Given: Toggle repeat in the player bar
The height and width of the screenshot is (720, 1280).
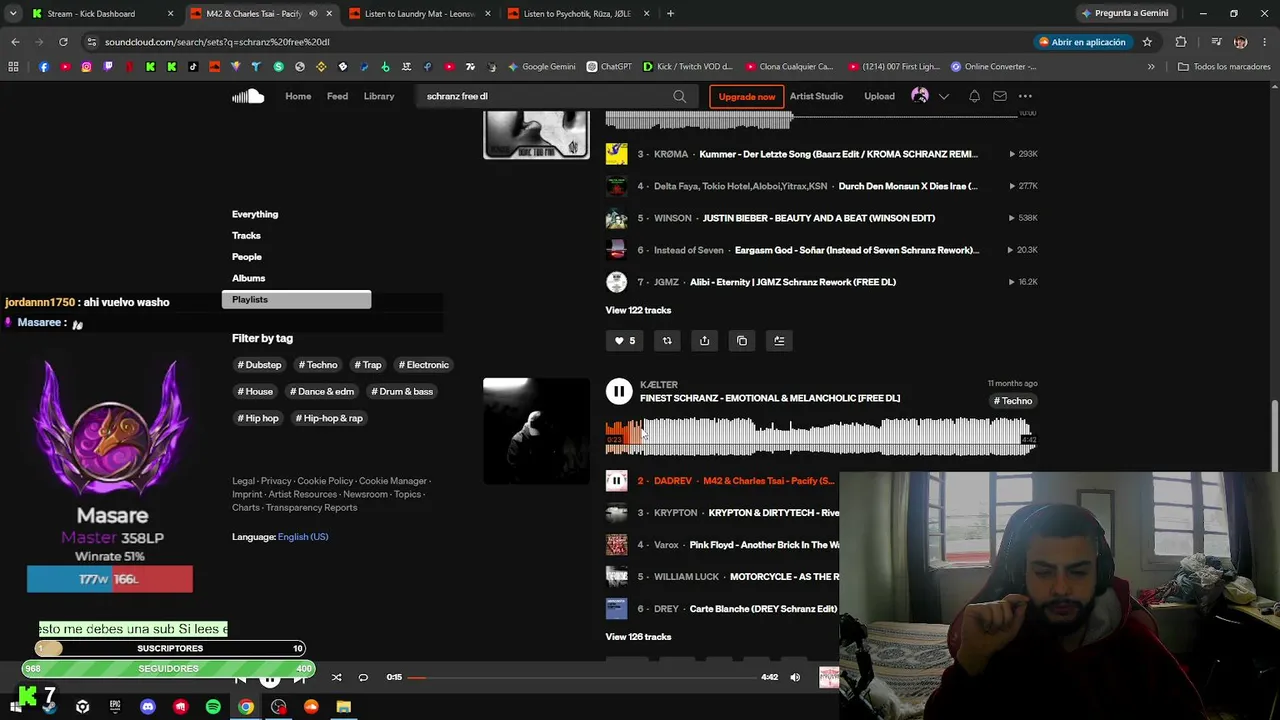Looking at the screenshot, I should [363, 677].
